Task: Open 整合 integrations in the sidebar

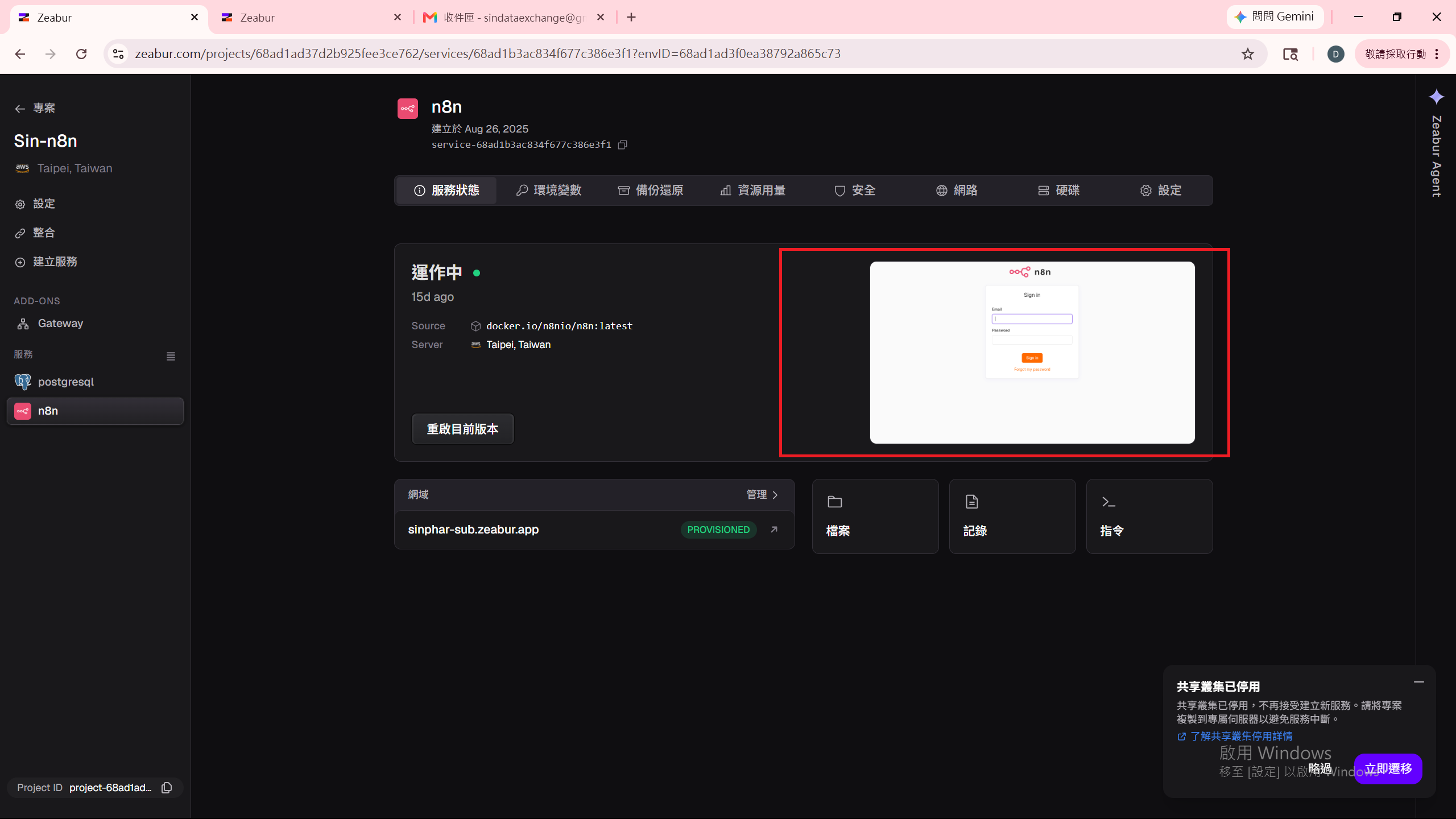Action: click(35, 233)
